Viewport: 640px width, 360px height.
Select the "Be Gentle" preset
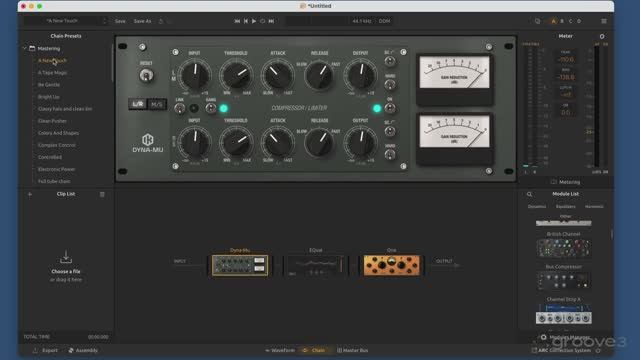49,84
